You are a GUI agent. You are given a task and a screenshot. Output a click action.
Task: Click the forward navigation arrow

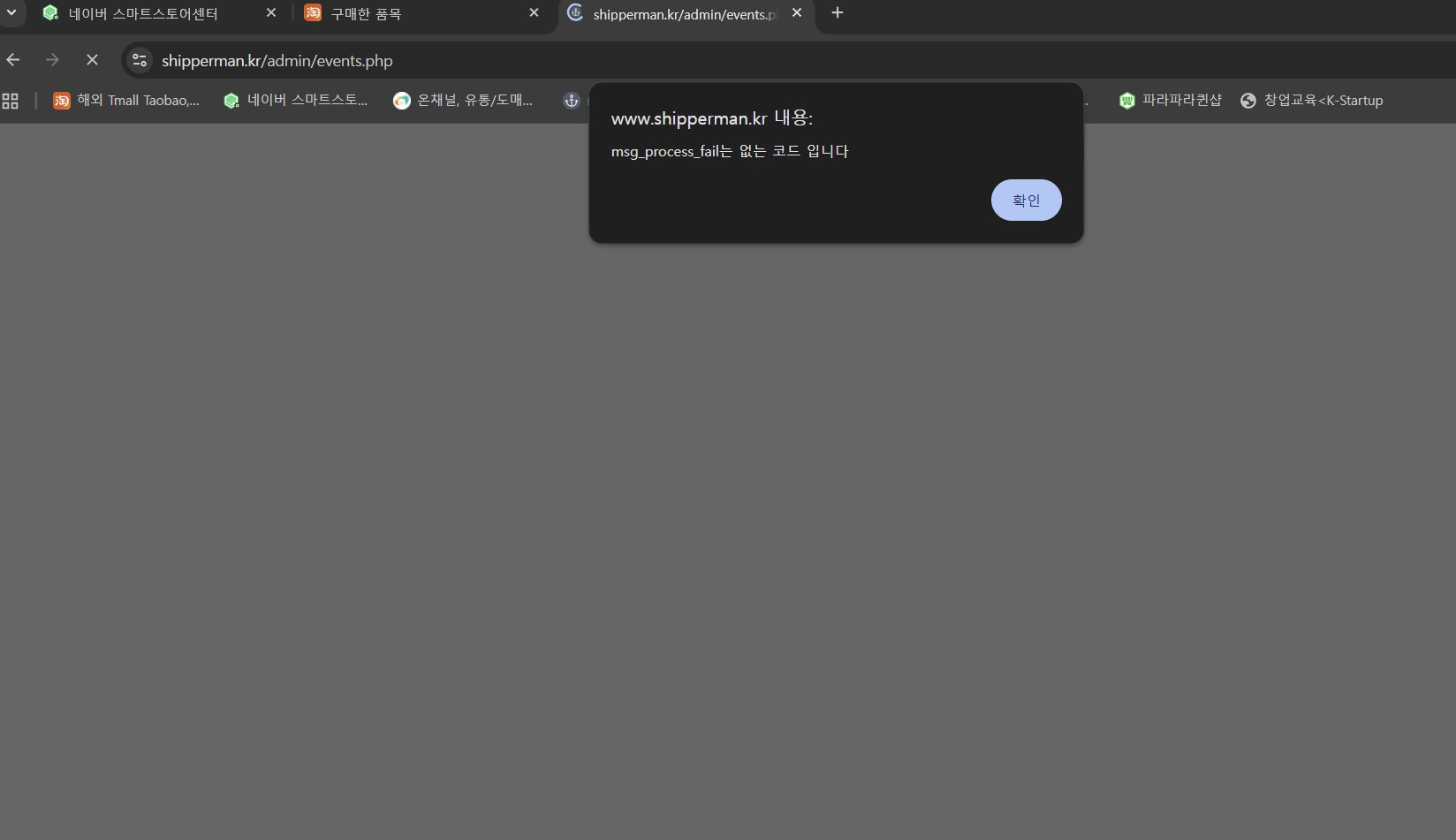pos(52,60)
